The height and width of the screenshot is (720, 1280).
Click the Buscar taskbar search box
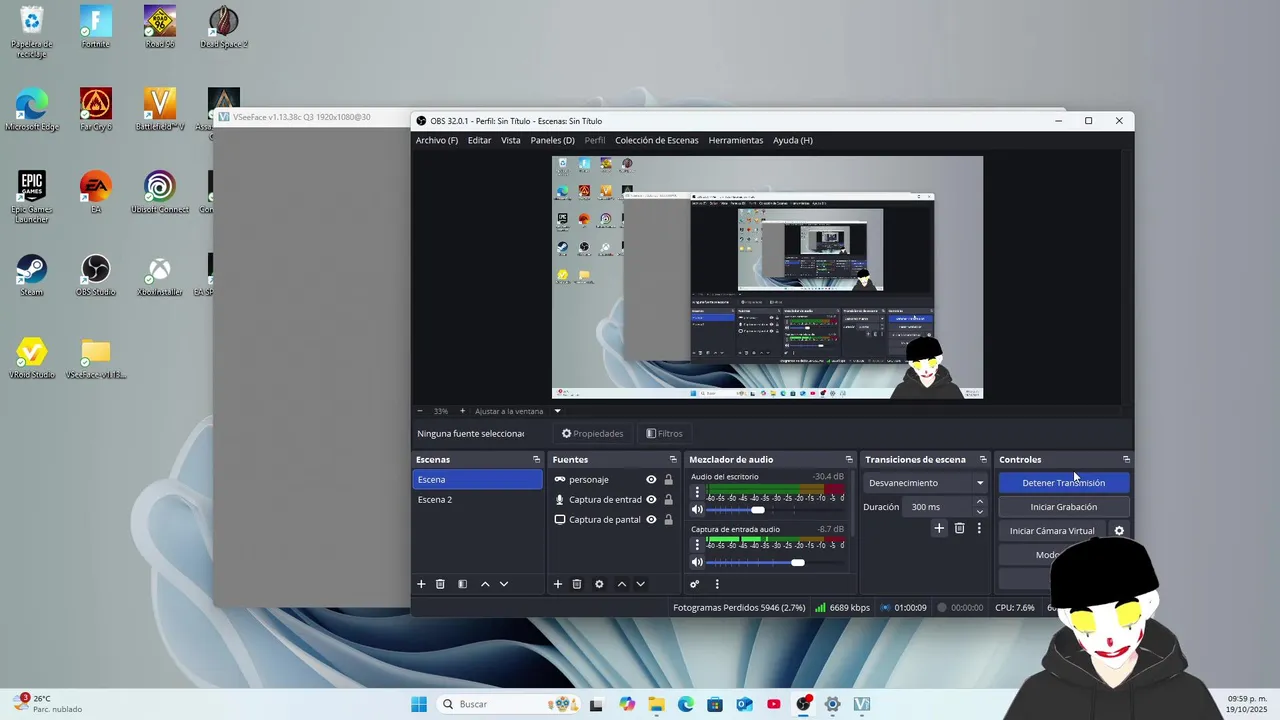(510, 704)
